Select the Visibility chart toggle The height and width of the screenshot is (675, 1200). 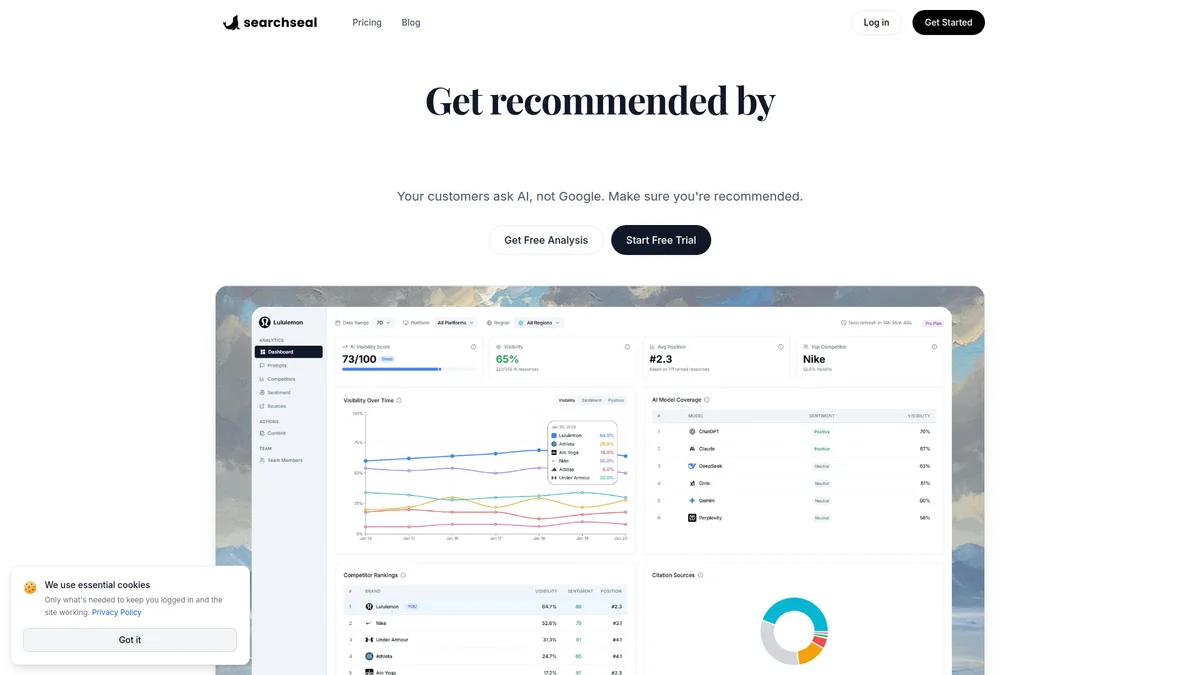click(567, 400)
